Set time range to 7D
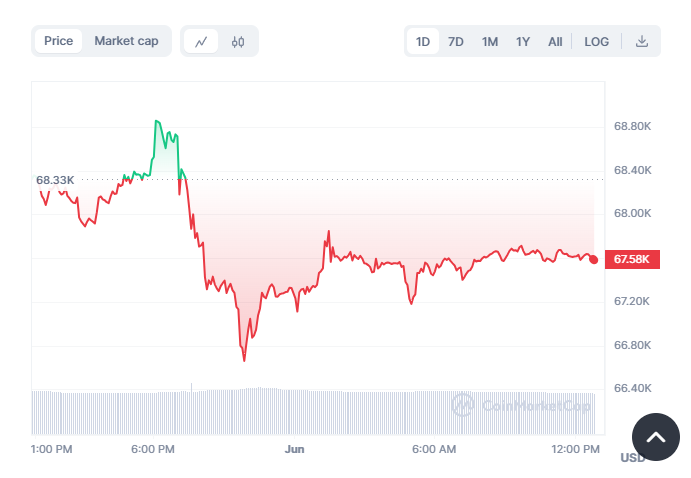This screenshot has width=691, height=478. pyautogui.click(x=456, y=41)
